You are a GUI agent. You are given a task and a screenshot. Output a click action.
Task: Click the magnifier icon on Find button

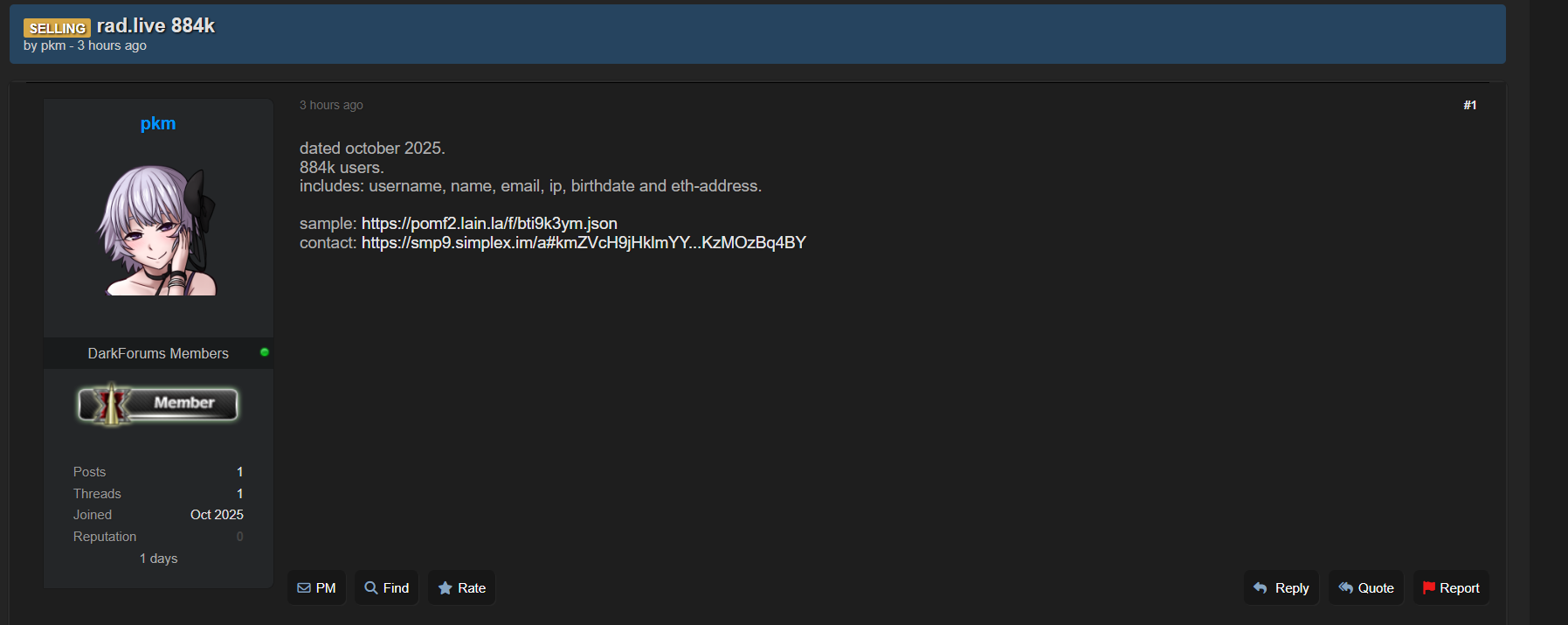[x=371, y=588]
